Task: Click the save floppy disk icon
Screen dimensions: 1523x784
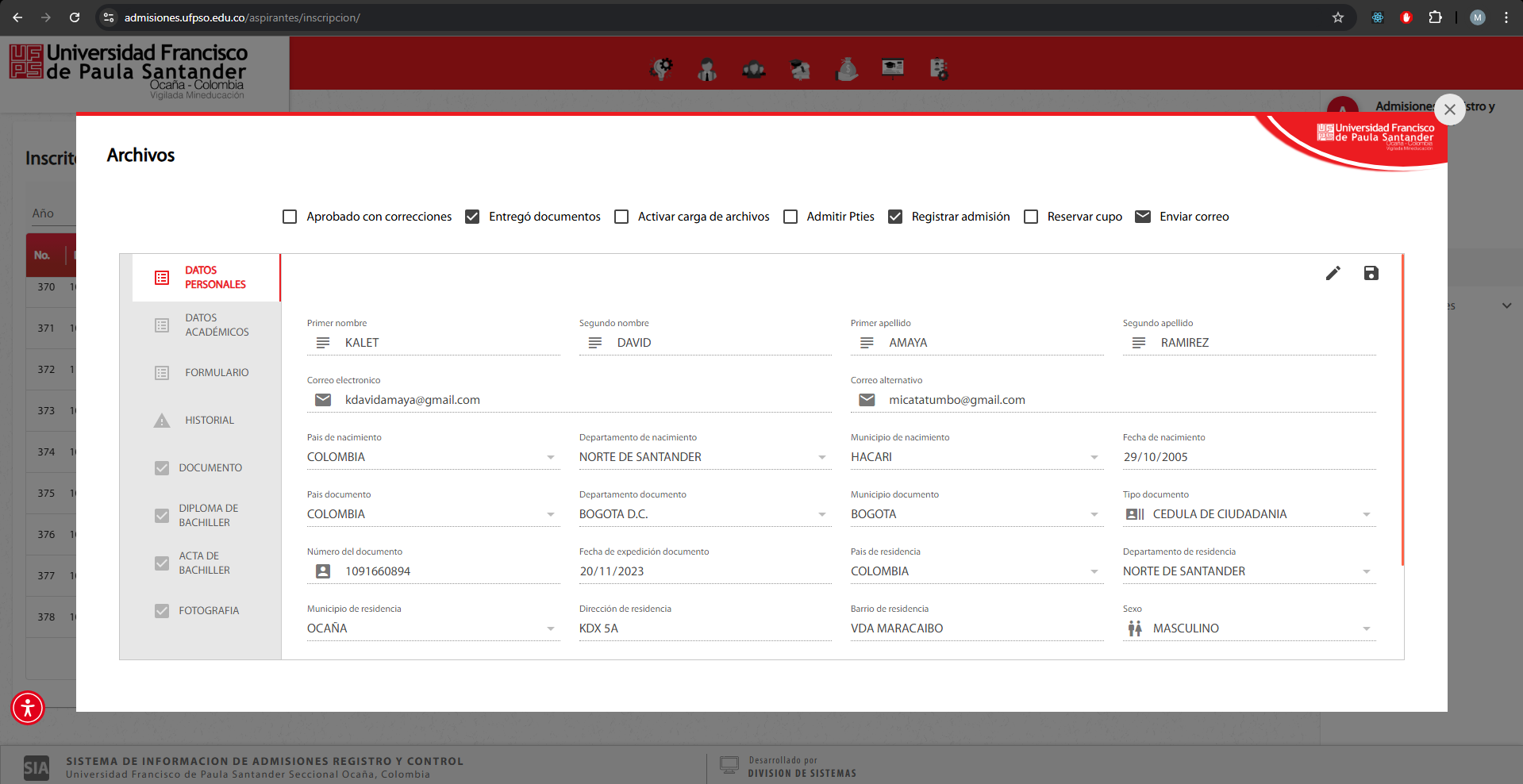Action: click(x=1371, y=273)
